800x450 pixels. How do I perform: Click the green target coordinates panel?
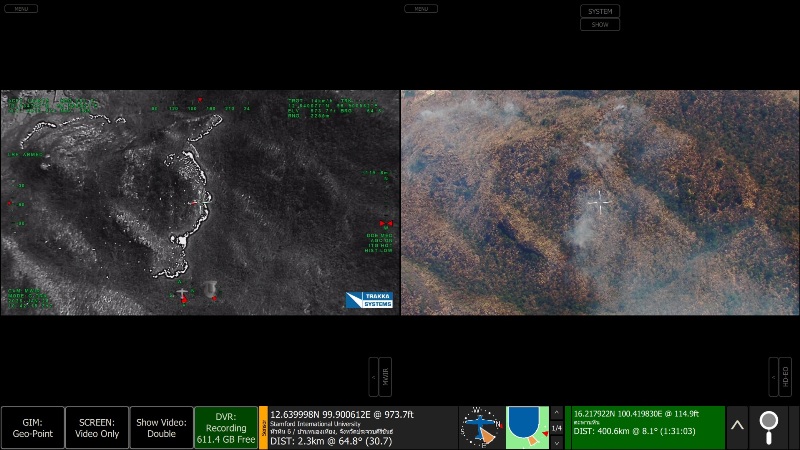click(644, 427)
